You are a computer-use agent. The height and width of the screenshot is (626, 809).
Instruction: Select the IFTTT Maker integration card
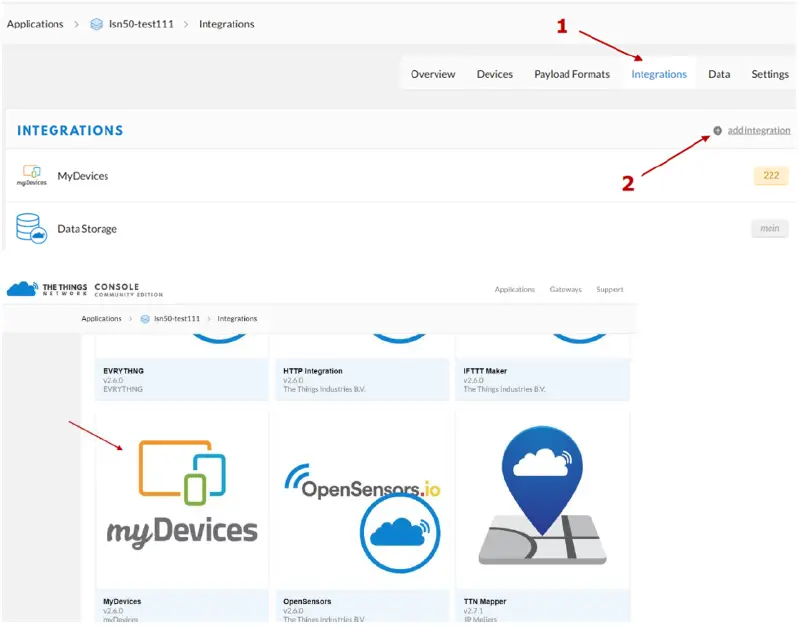coord(542,367)
